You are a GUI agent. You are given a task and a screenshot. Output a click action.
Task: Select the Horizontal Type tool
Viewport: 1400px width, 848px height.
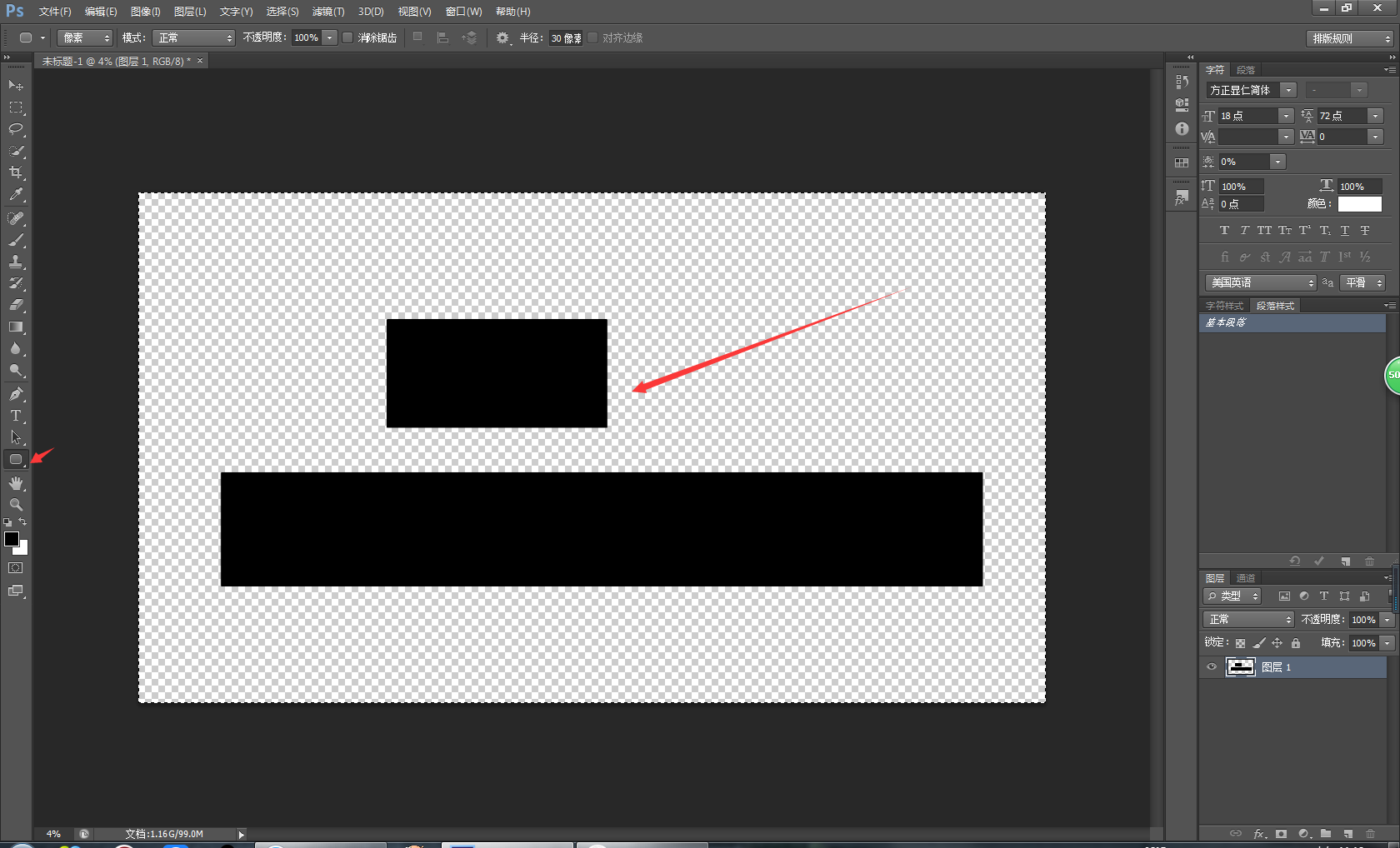16,416
